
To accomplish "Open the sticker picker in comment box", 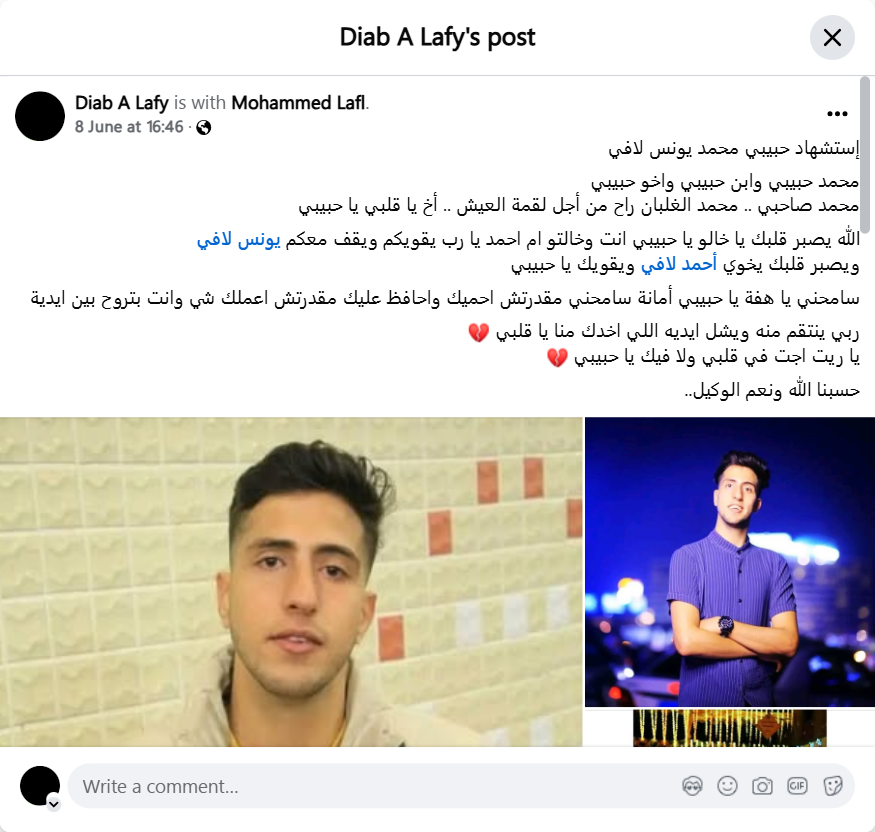I will coord(832,786).
